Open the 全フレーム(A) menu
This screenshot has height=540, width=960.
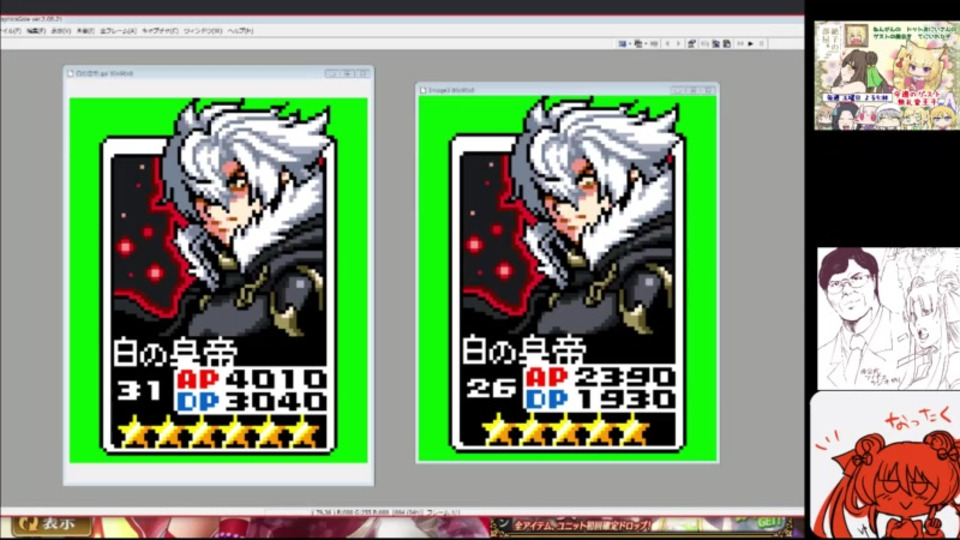[x=118, y=31]
